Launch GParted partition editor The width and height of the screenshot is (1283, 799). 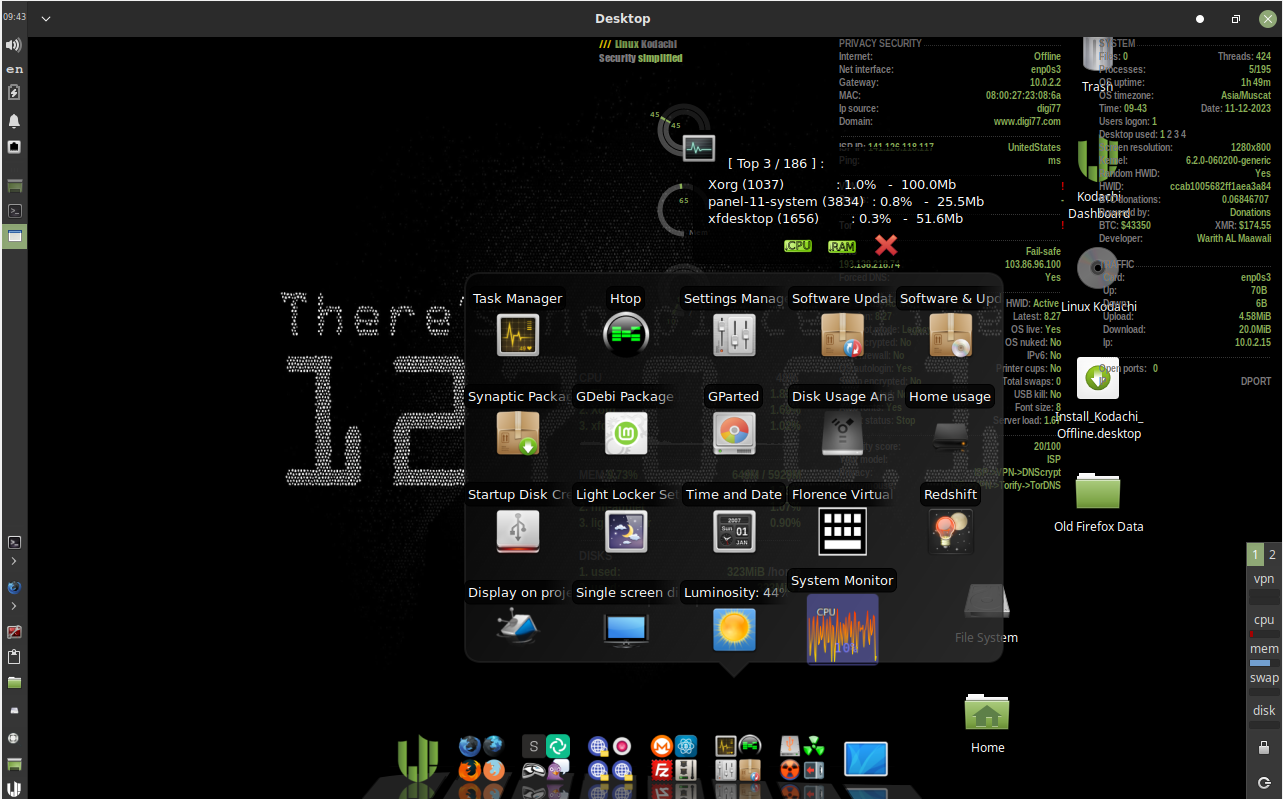coord(734,433)
